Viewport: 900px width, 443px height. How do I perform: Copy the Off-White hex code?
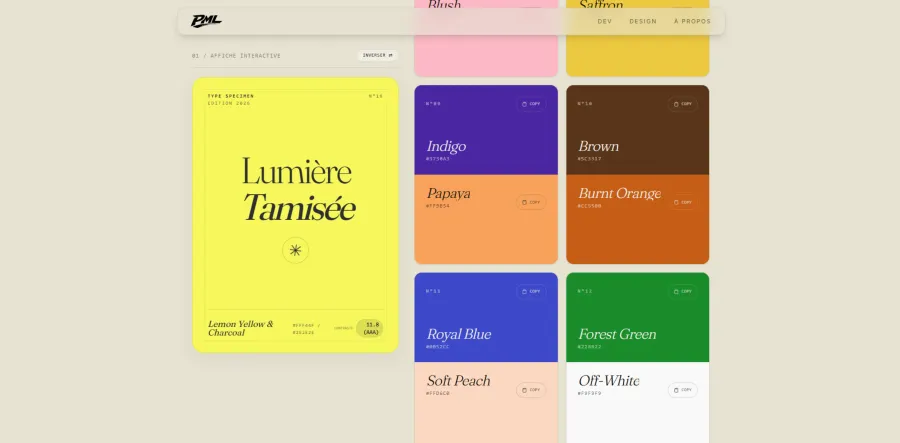tap(682, 390)
